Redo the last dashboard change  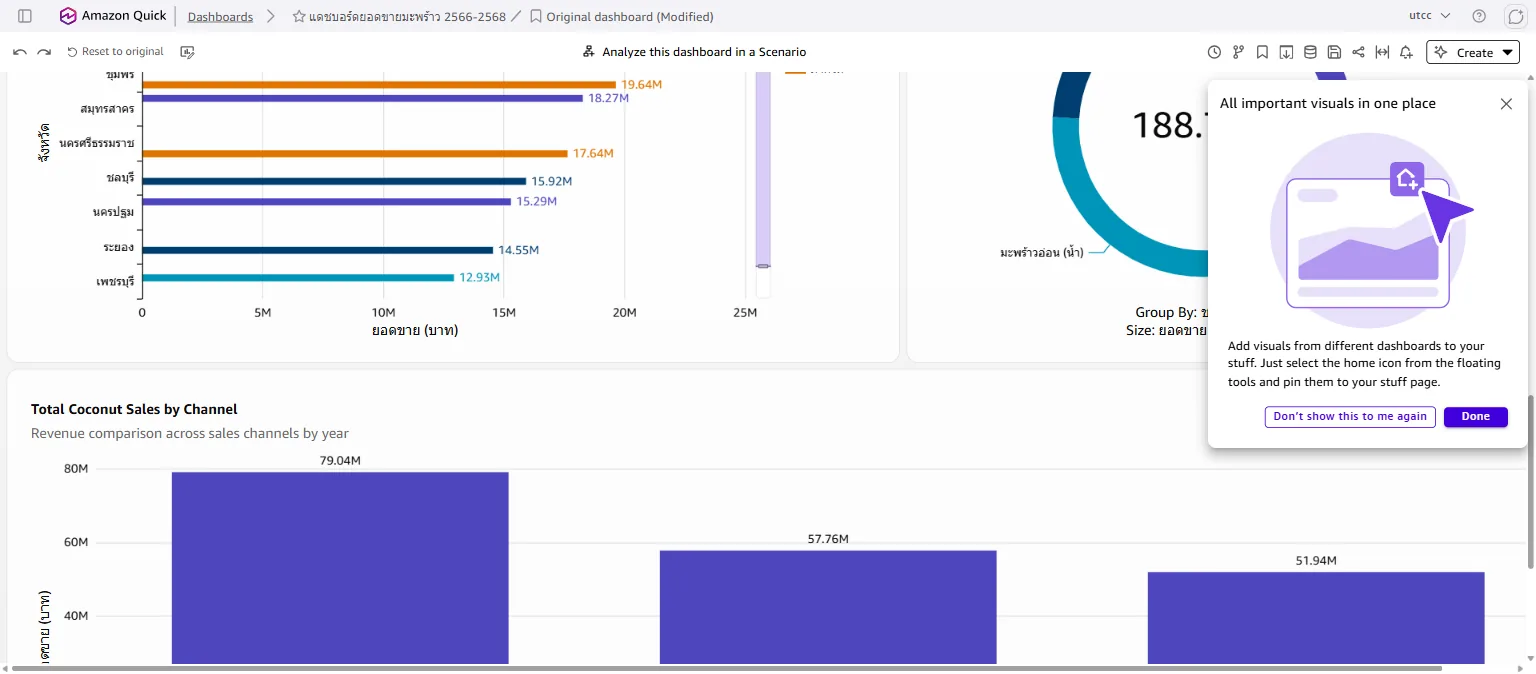(x=44, y=52)
